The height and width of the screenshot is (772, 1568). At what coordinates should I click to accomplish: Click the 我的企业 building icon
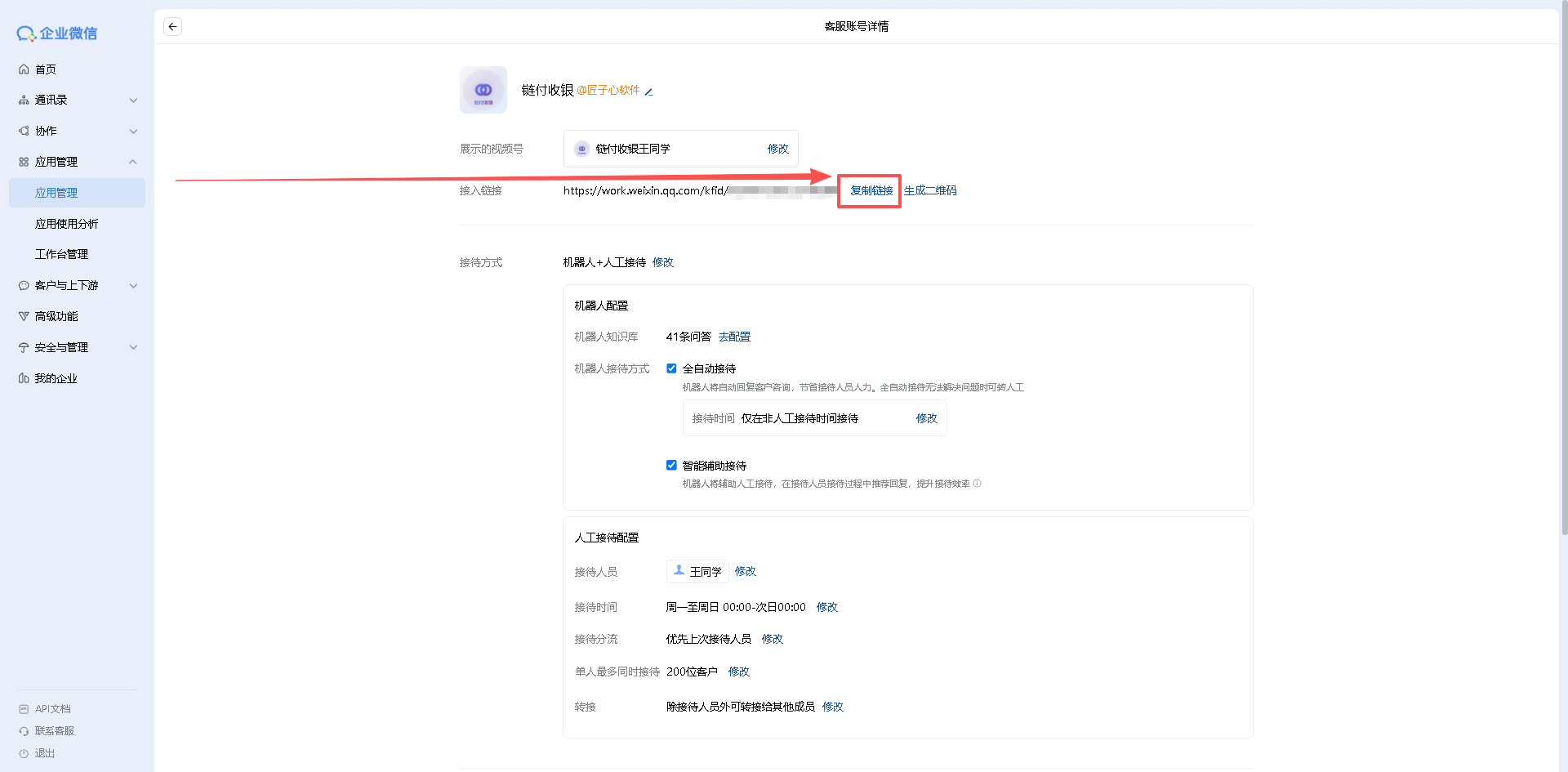pyautogui.click(x=24, y=378)
